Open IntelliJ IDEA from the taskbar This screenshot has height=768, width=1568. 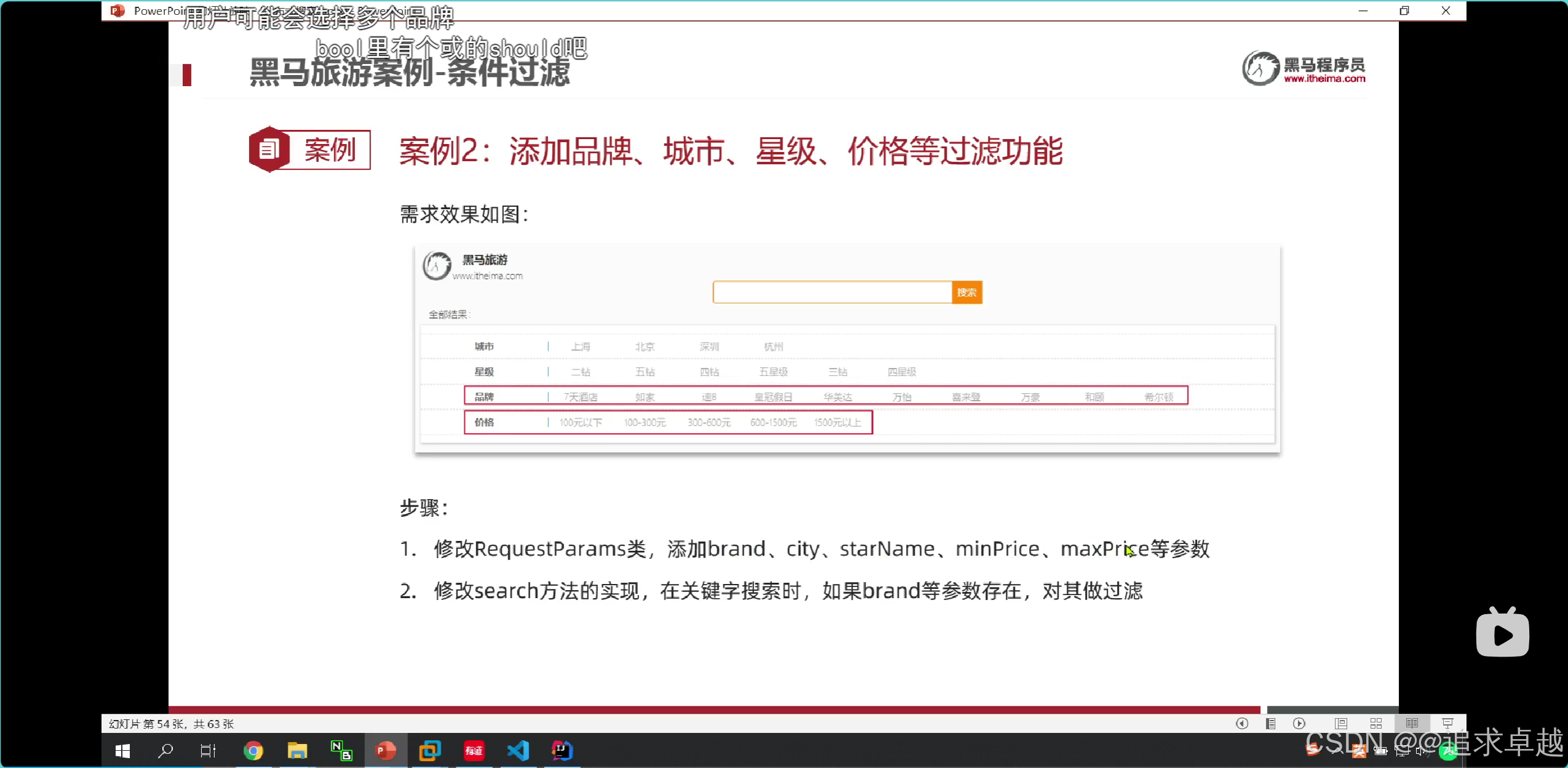562,751
